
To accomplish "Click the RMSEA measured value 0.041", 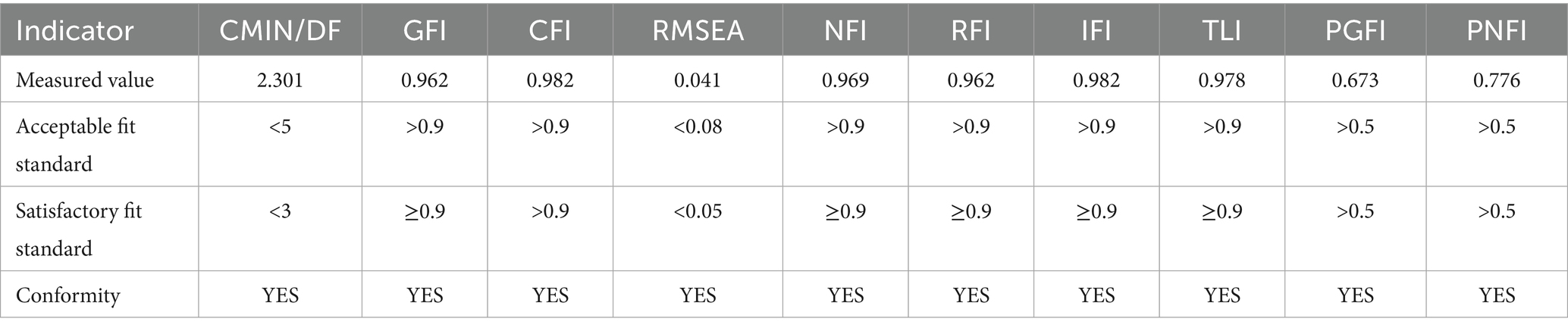I will tap(698, 80).
